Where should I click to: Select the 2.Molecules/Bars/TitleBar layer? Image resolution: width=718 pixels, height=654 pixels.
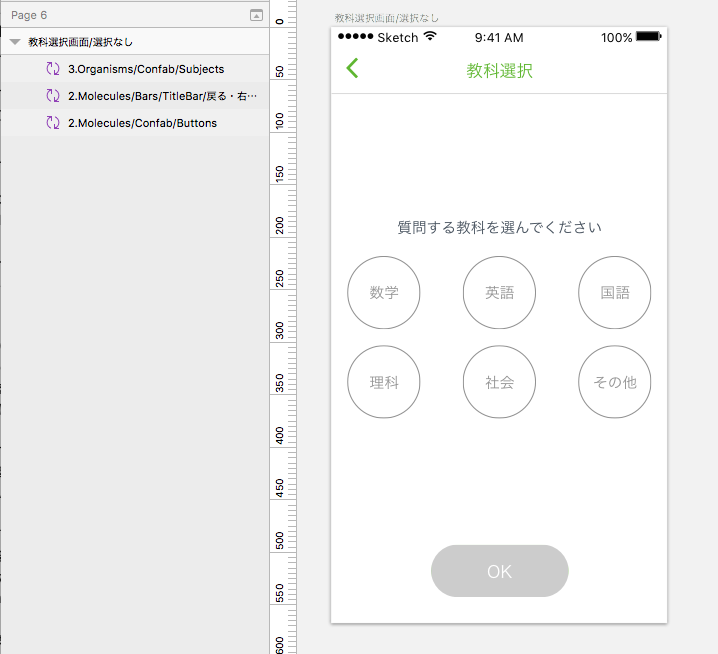135,96
